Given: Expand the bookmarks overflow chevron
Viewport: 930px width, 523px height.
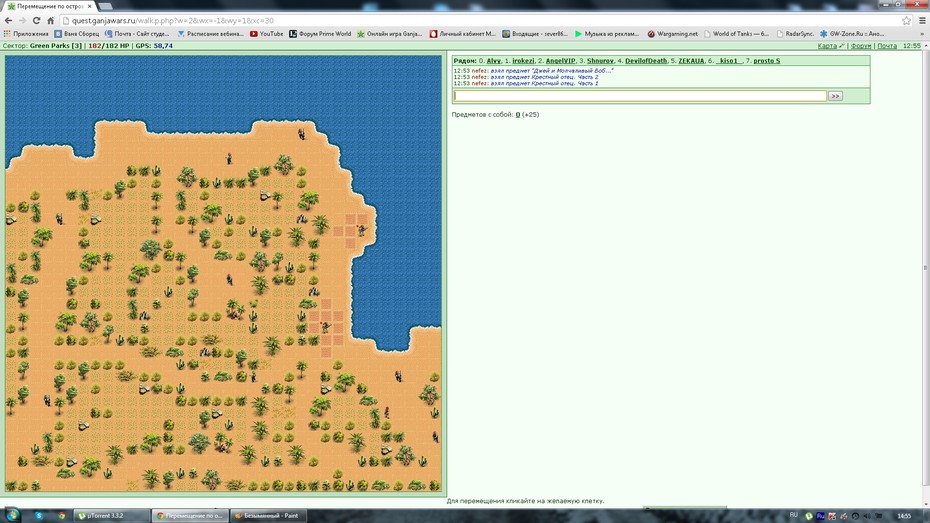Looking at the screenshot, I should tap(922, 34).
